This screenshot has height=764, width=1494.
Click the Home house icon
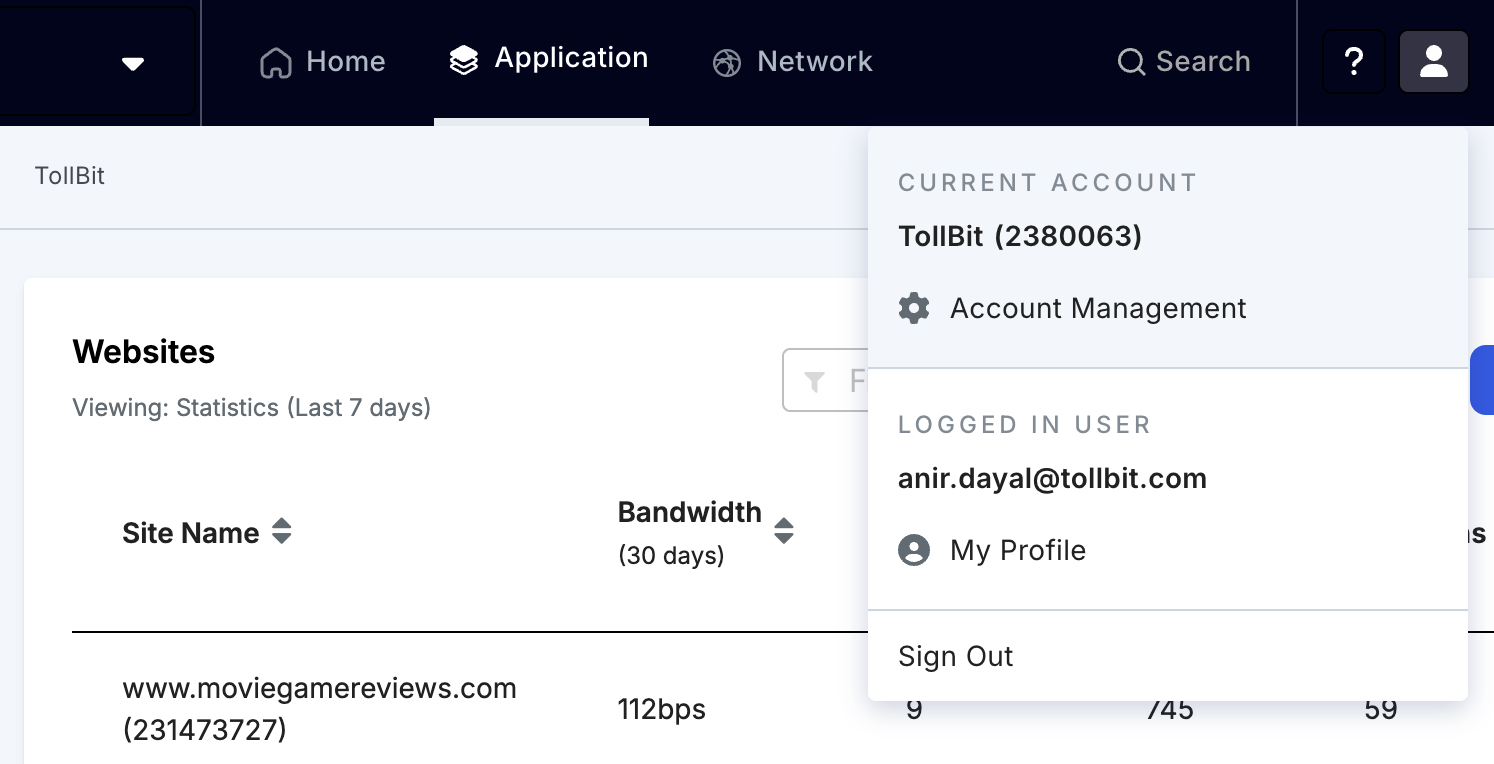(276, 63)
